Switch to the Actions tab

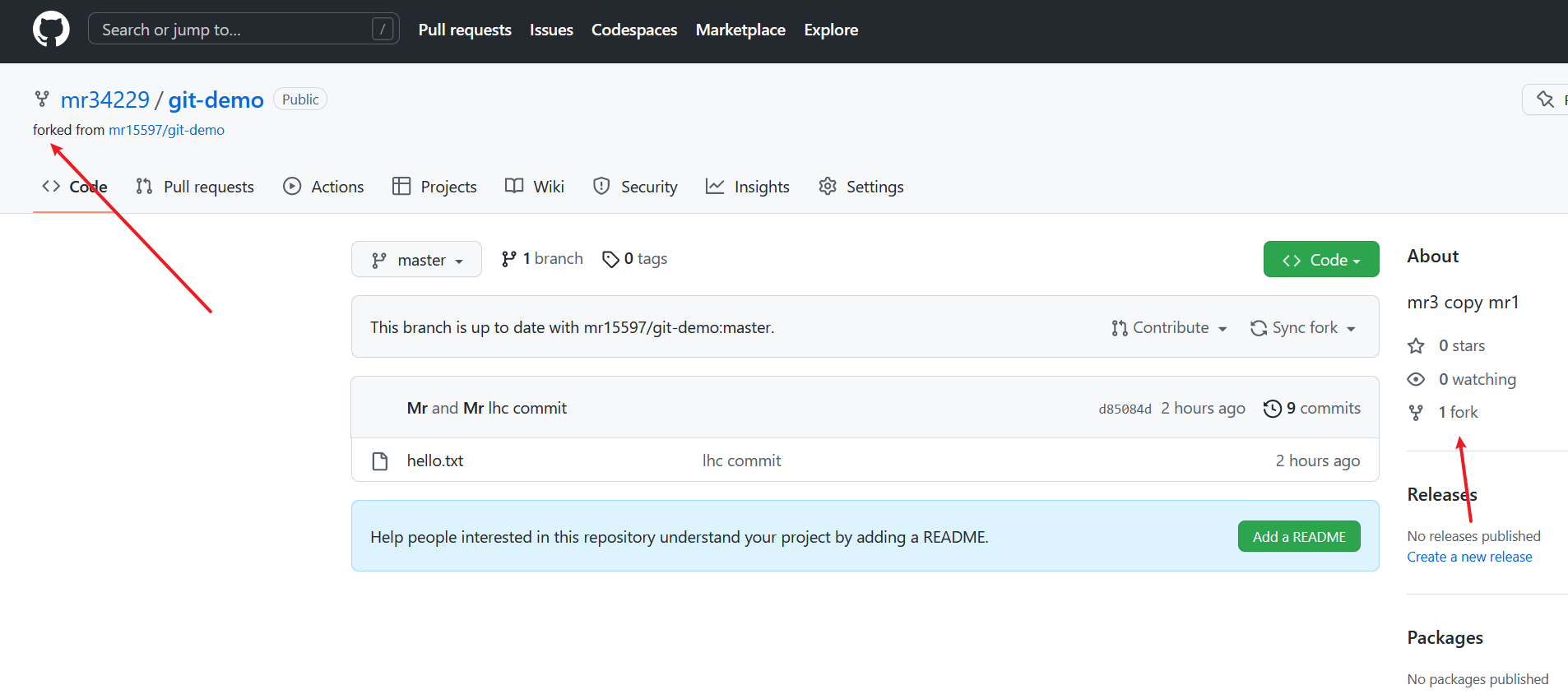[x=323, y=187]
